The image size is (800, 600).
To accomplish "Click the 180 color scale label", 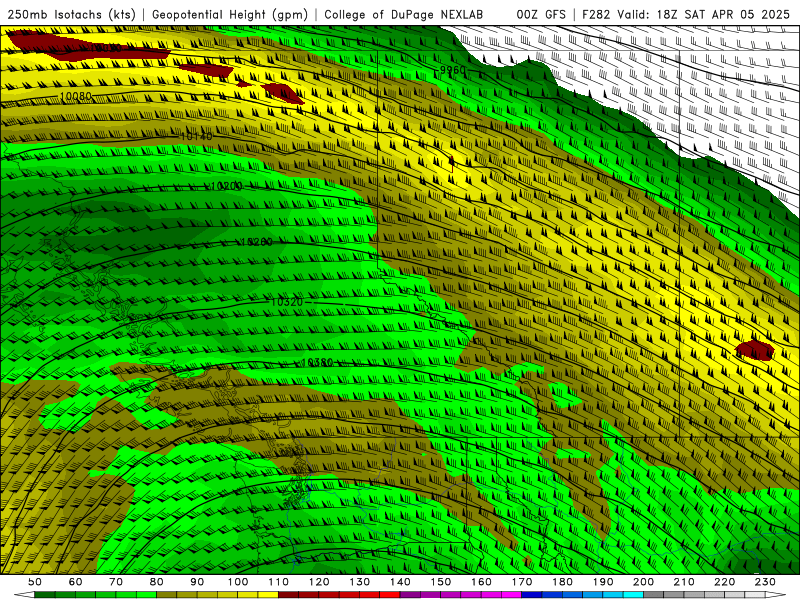I will coord(563,582).
